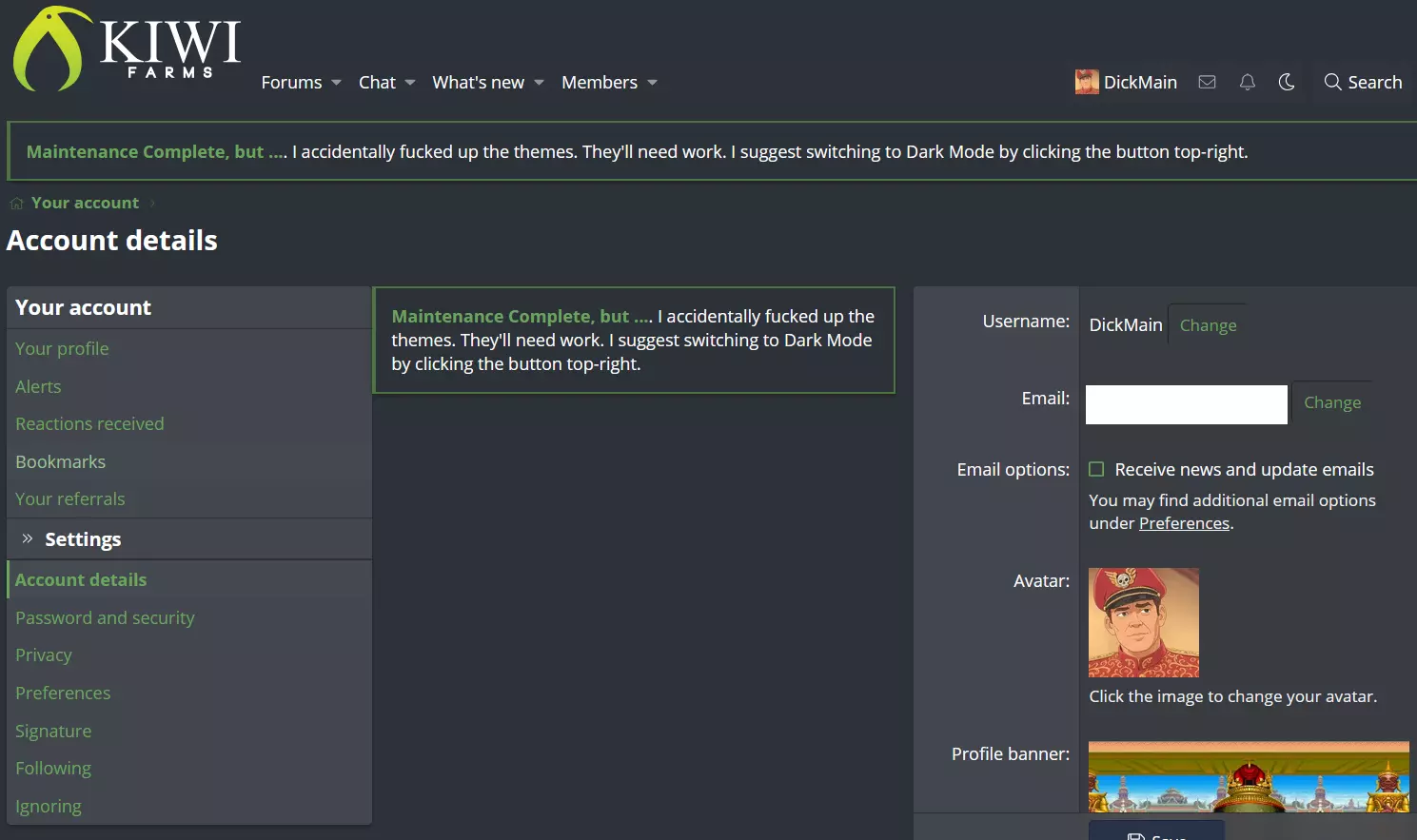Image resolution: width=1417 pixels, height=840 pixels.
Task: Click the avatar image to change it
Action: coord(1144,622)
